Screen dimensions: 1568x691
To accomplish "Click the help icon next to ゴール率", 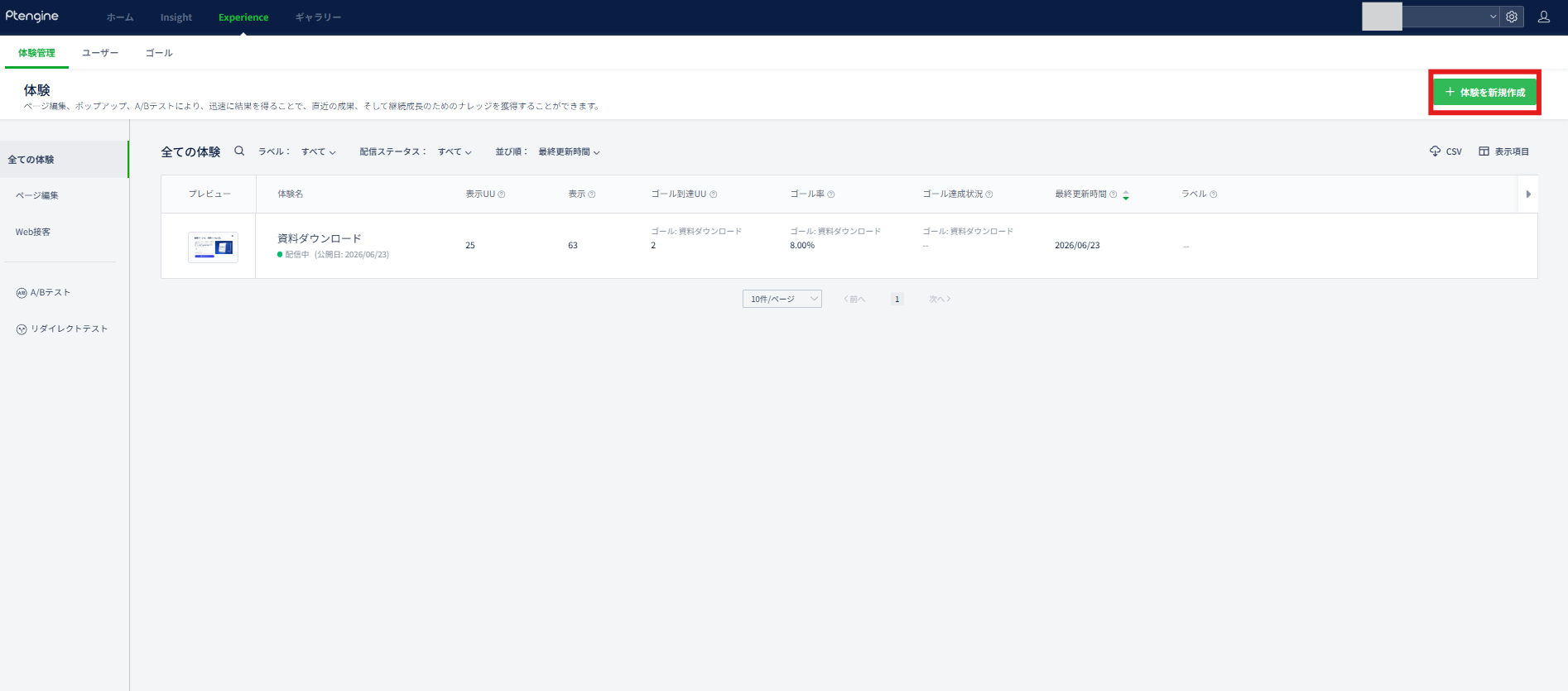I will [x=831, y=194].
